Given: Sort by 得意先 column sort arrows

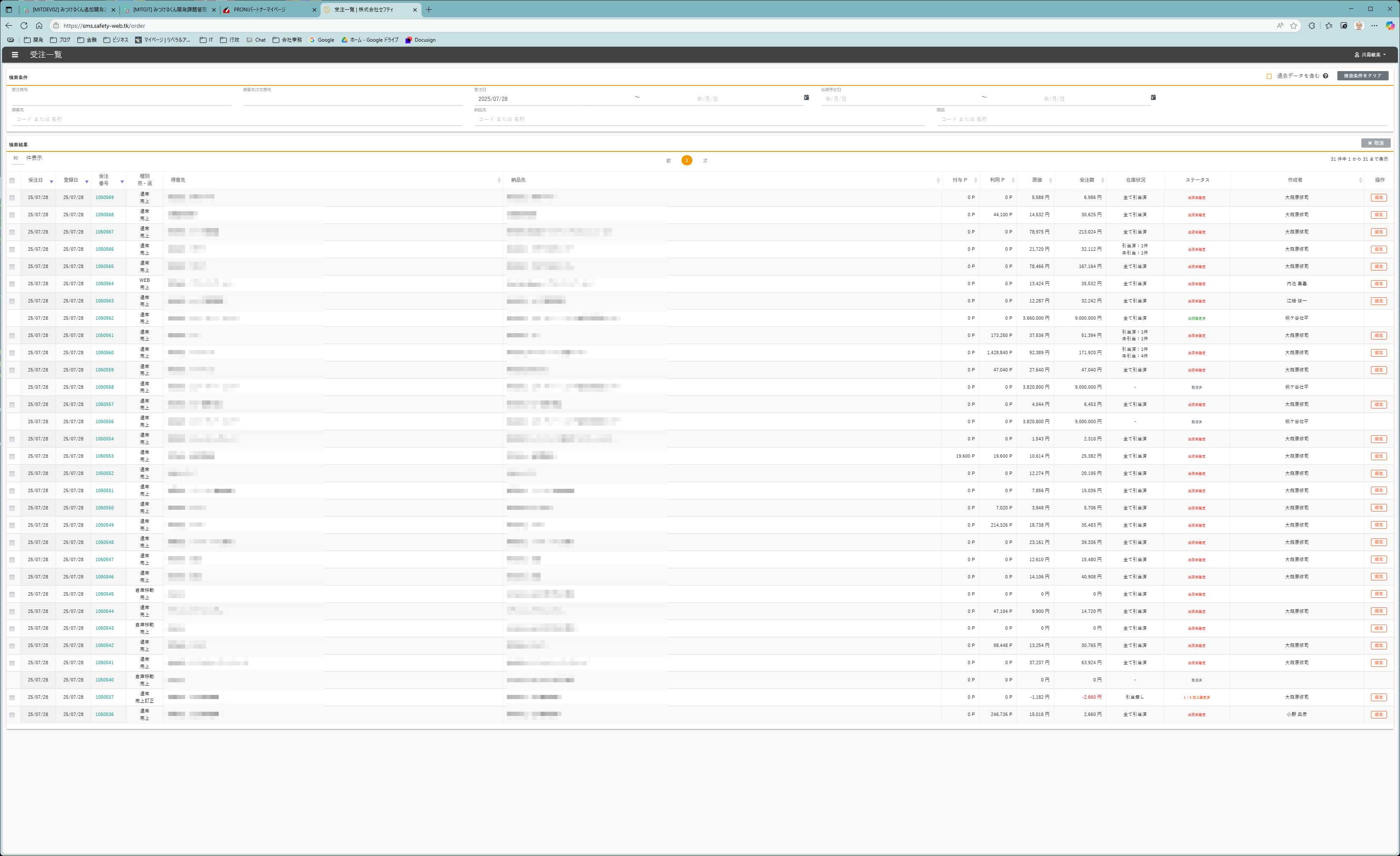Looking at the screenshot, I should [498, 180].
